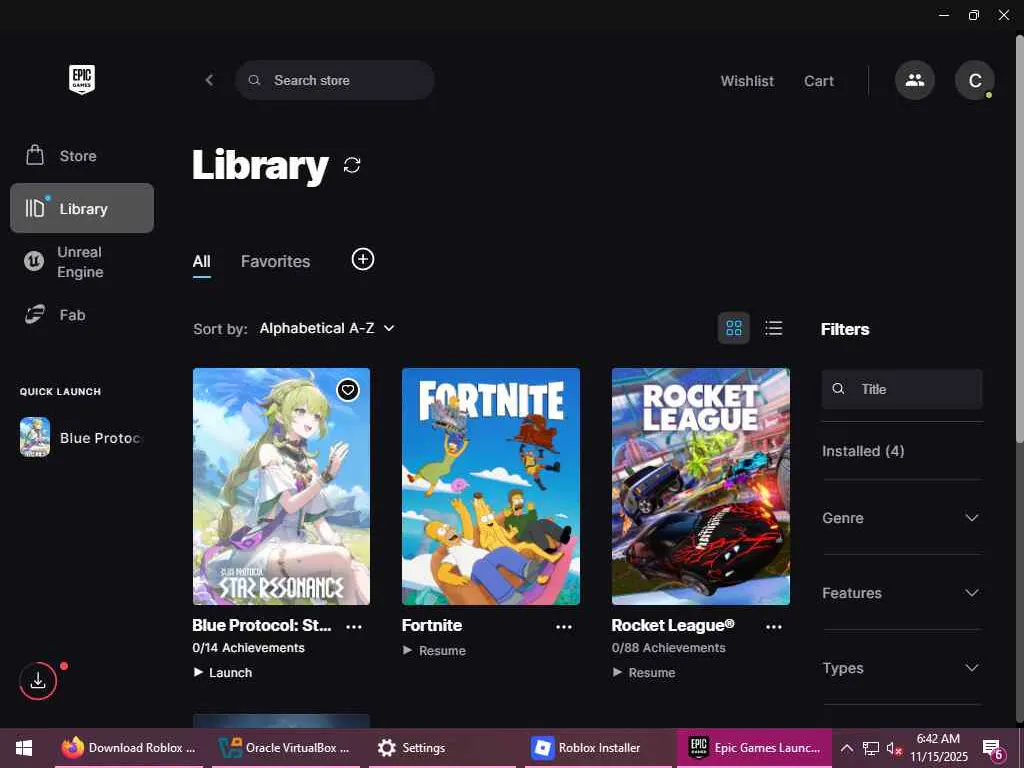The image size is (1024, 768).
Task: Open the Wishlist link
Action: (x=747, y=81)
